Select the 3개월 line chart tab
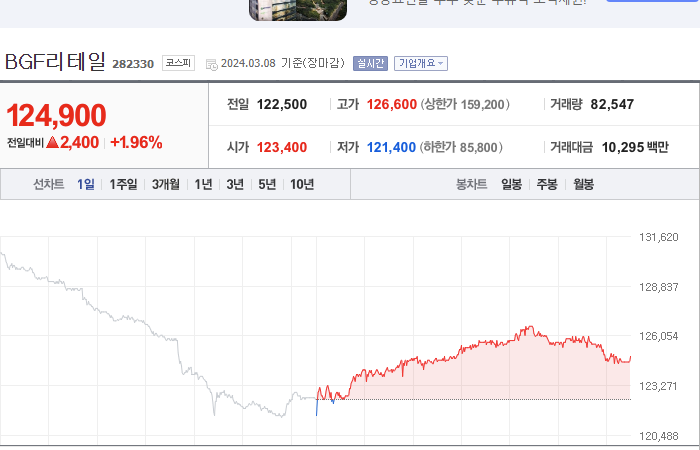This screenshot has width=700, height=450. [166, 184]
